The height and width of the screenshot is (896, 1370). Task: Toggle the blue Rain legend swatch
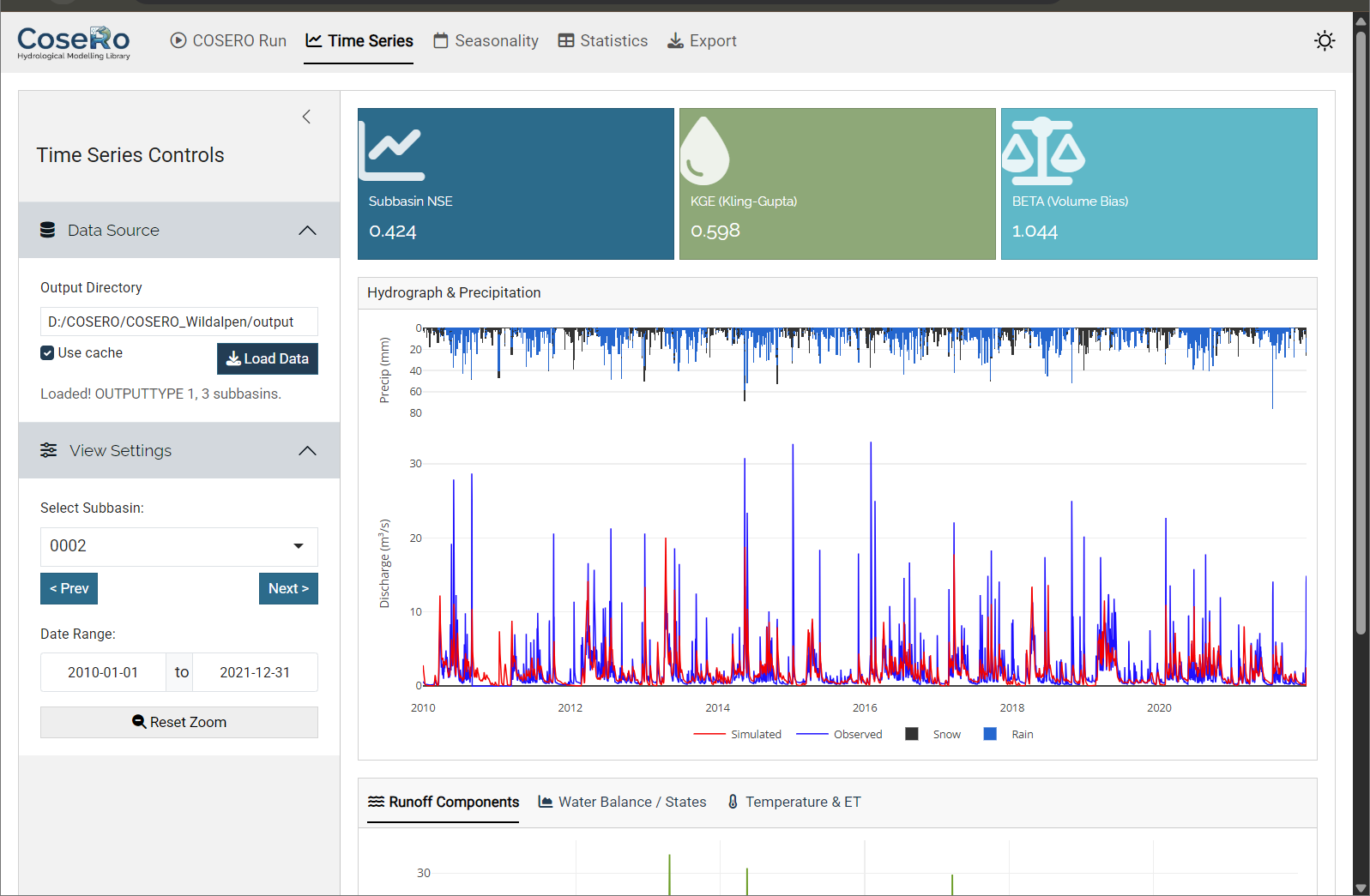pos(990,735)
